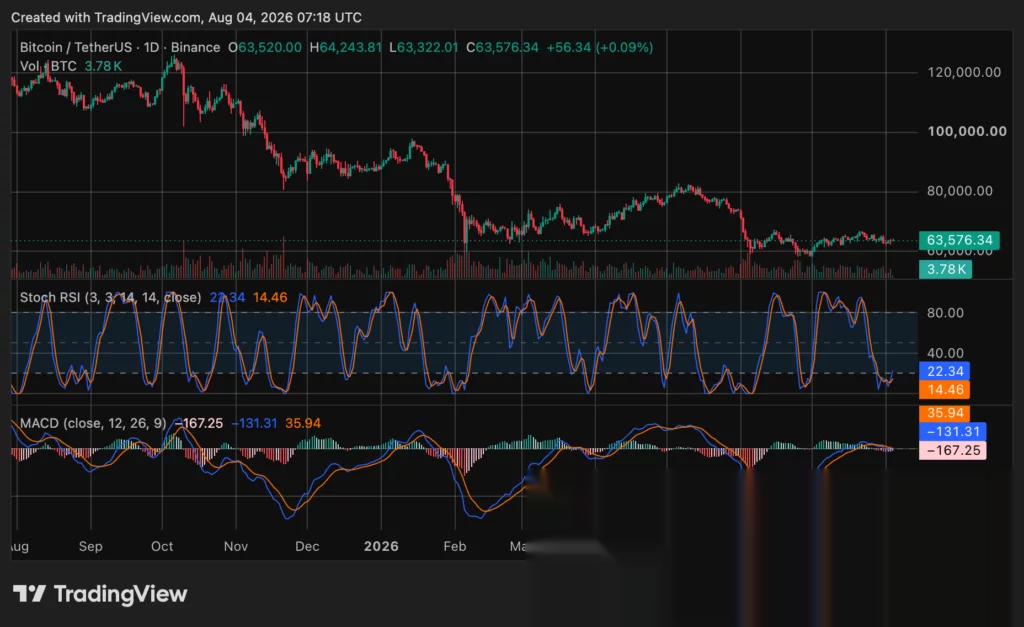1024x627 pixels.
Task: Click the 100,000.00 price axis label
Action: click(967, 131)
